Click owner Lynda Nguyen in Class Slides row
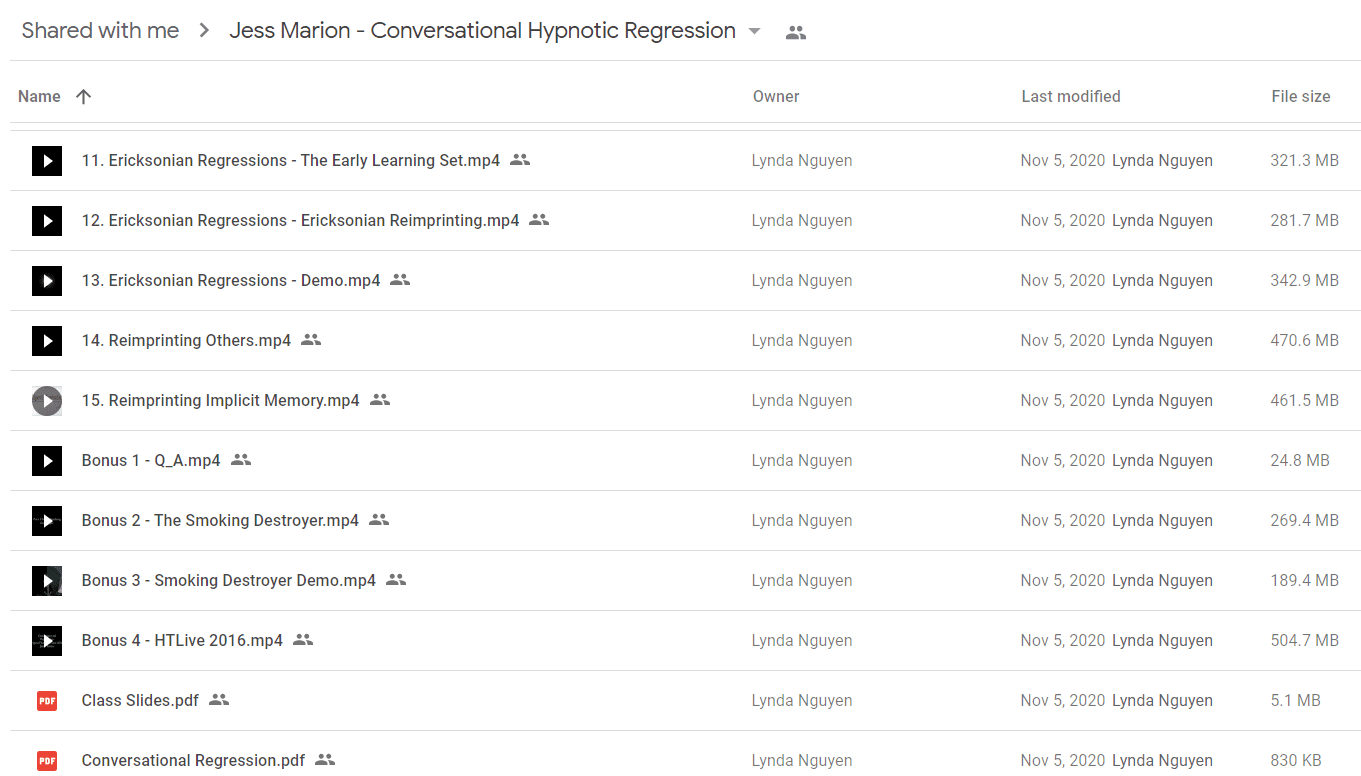 [802, 700]
